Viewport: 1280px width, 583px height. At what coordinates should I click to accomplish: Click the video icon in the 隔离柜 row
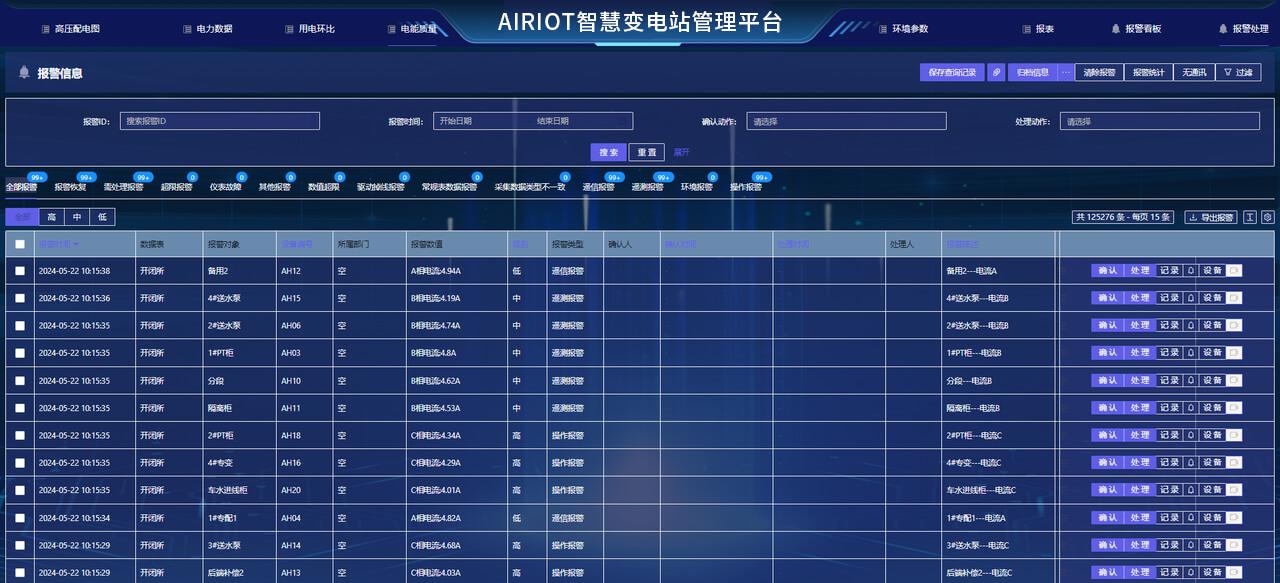pyautogui.click(x=1234, y=407)
